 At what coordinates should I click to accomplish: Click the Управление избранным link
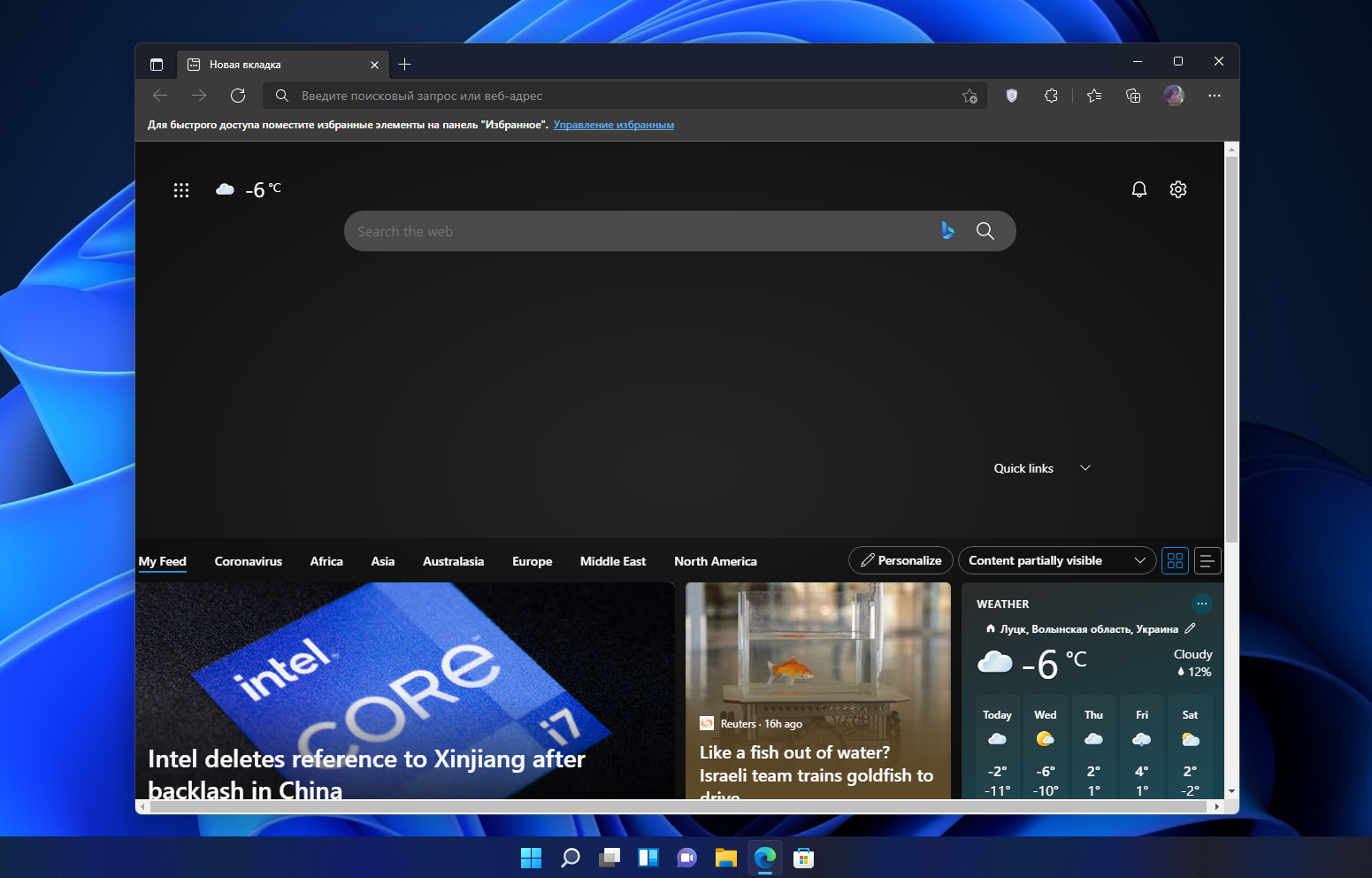click(x=614, y=125)
